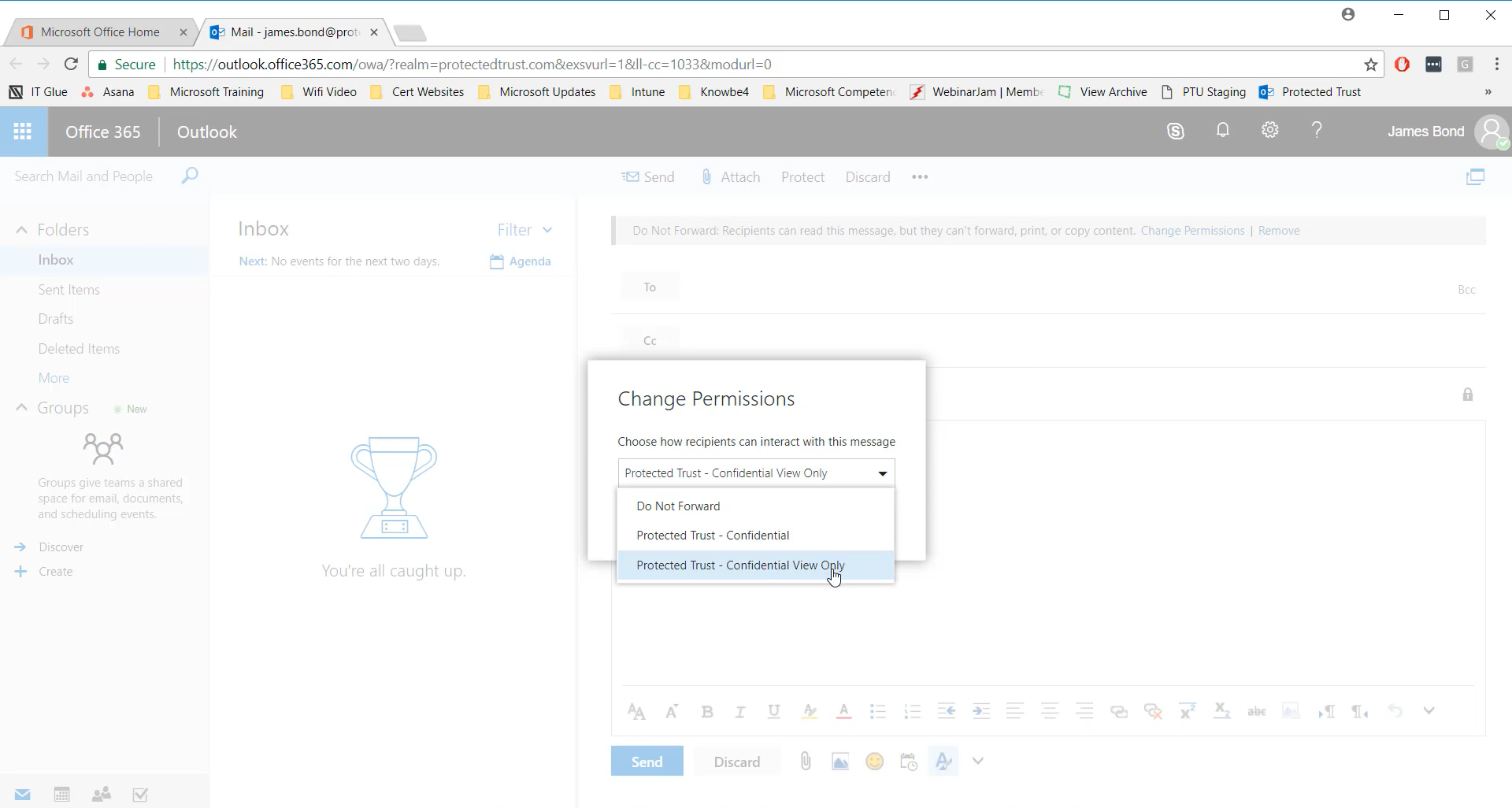Click the To recipients field
The width and height of the screenshot is (1512, 808).
(x=1063, y=287)
